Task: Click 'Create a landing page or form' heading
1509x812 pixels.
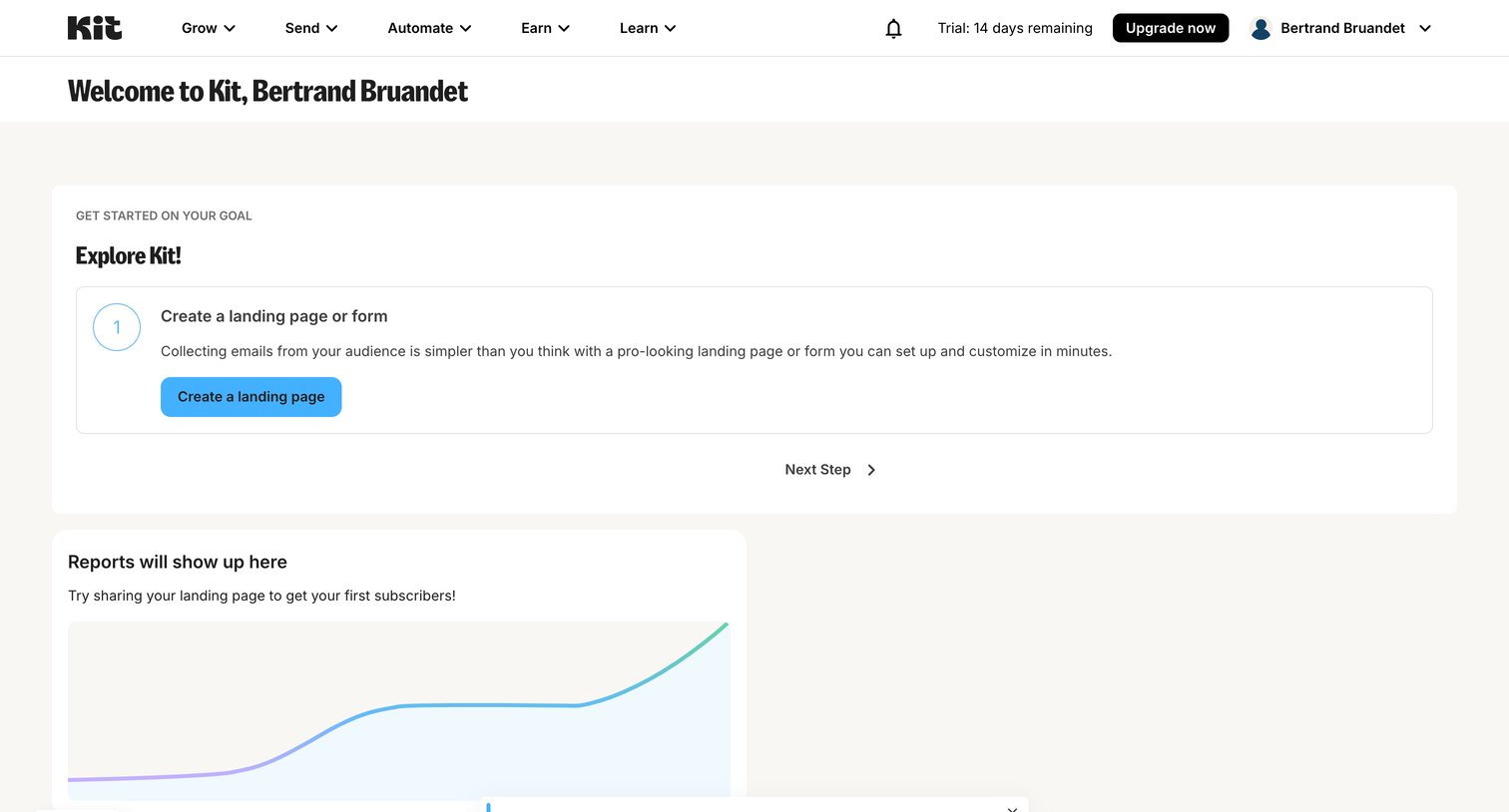Action: (274, 316)
